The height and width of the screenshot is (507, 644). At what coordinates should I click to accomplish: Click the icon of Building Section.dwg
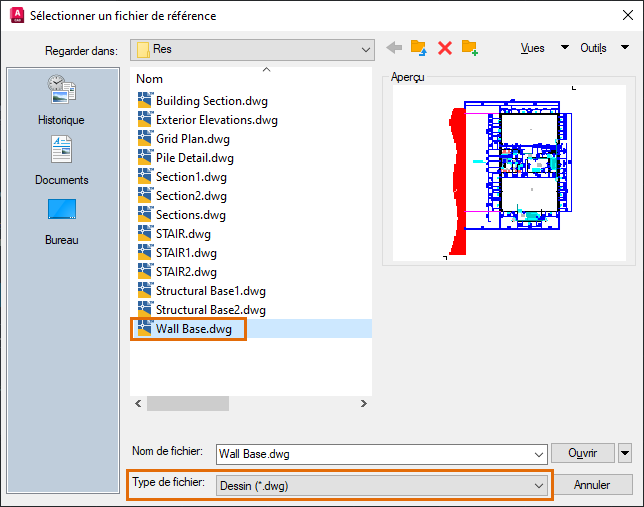pos(145,101)
